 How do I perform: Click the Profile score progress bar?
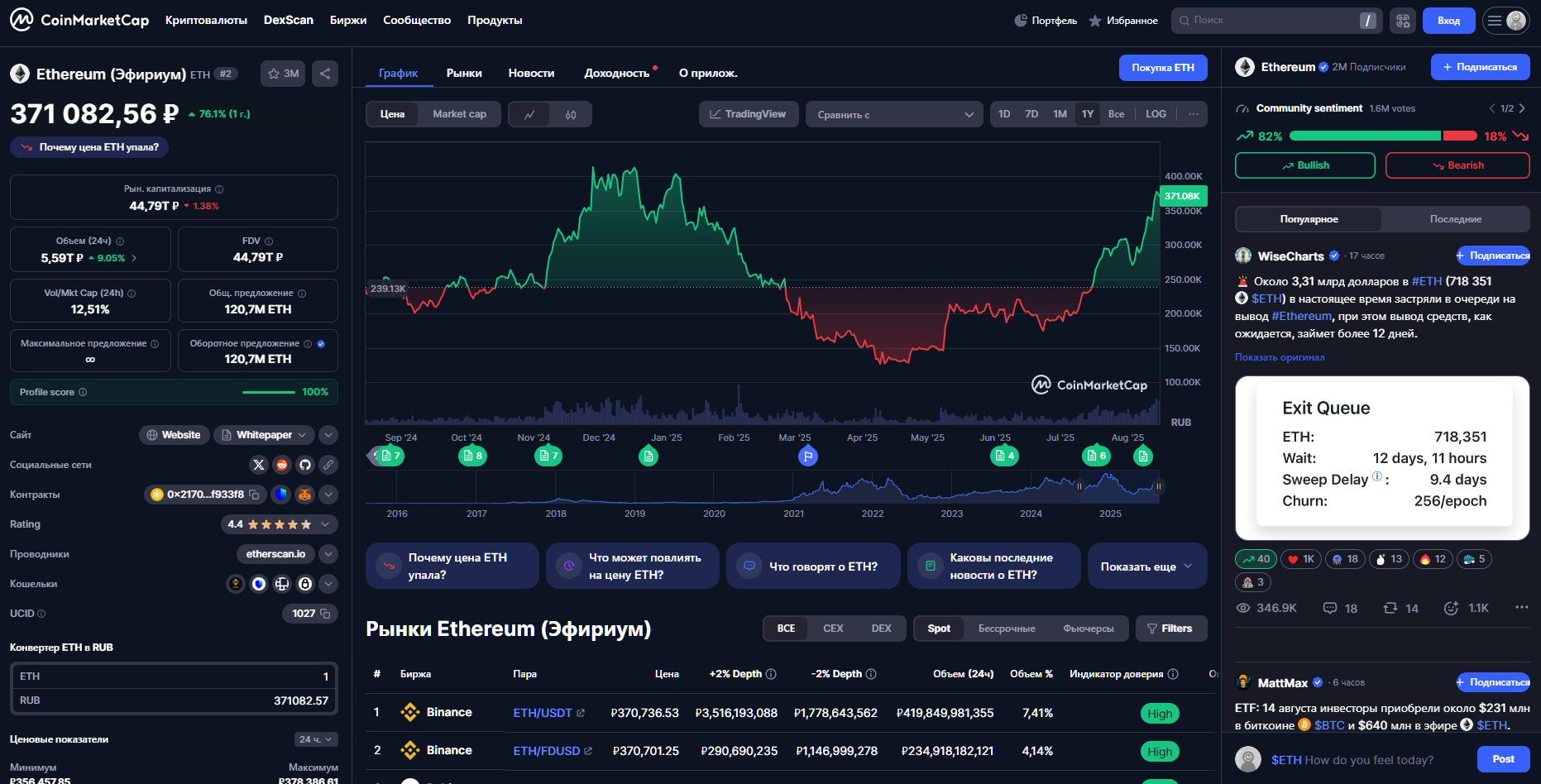[269, 392]
